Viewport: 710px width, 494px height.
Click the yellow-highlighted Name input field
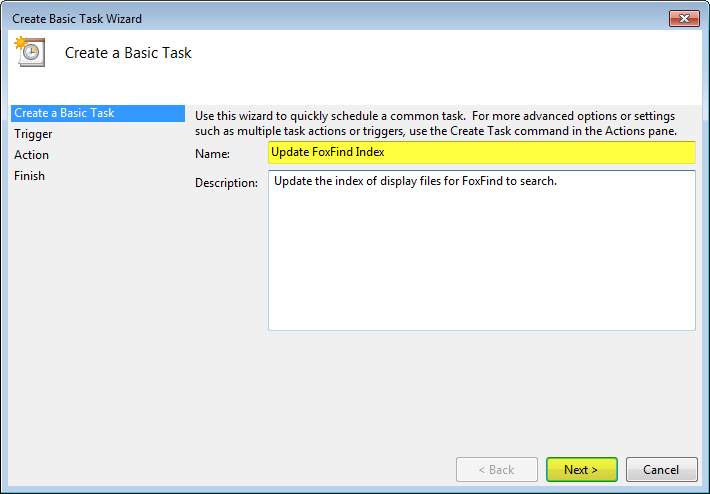click(x=481, y=153)
